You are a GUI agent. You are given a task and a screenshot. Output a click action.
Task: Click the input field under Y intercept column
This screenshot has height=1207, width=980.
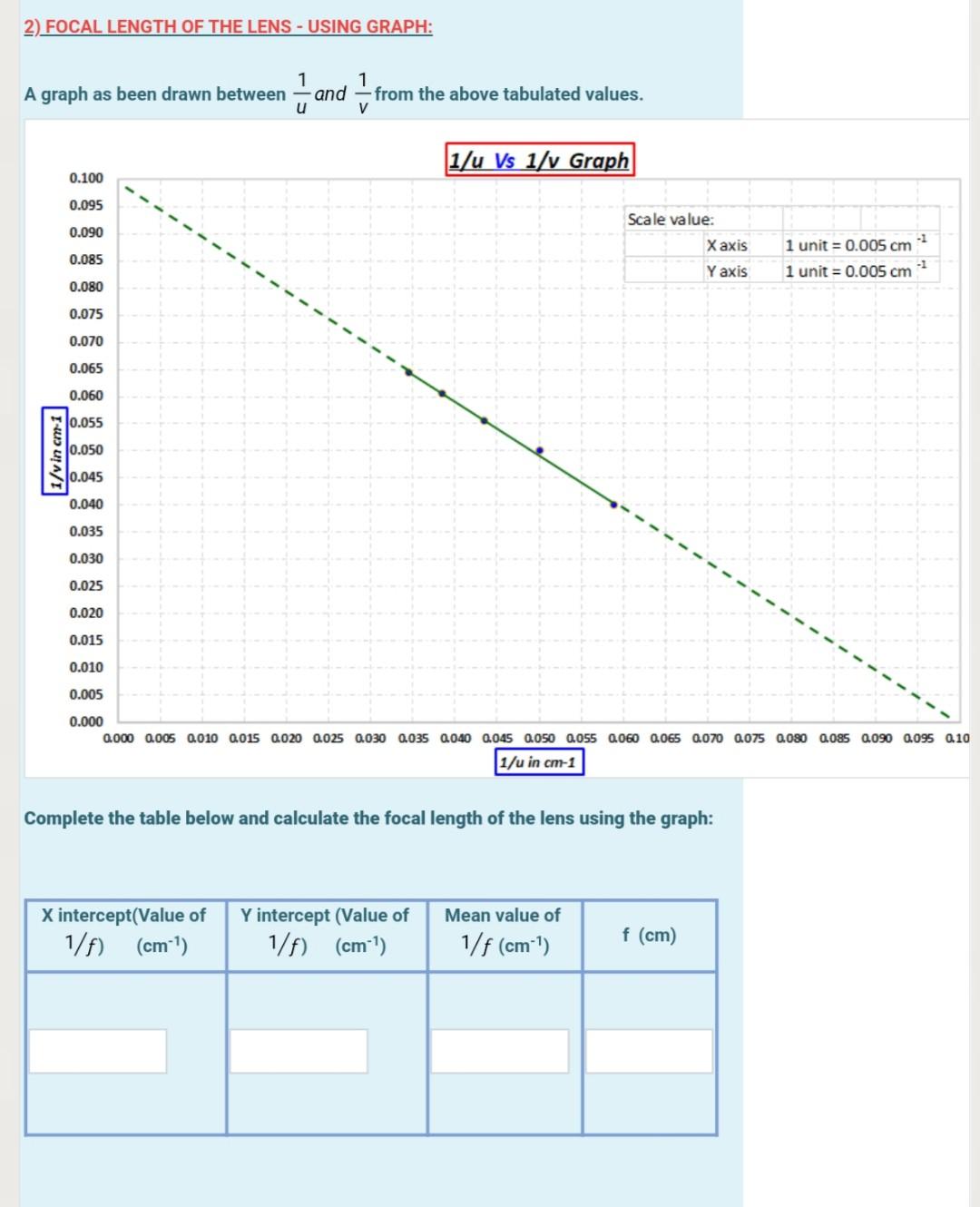click(x=299, y=1050)
